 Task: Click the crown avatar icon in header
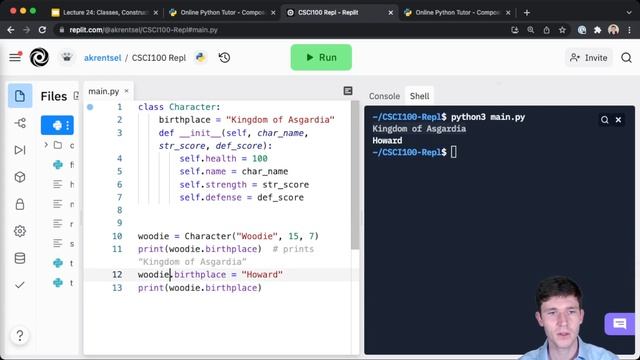(x=67, y=58)
